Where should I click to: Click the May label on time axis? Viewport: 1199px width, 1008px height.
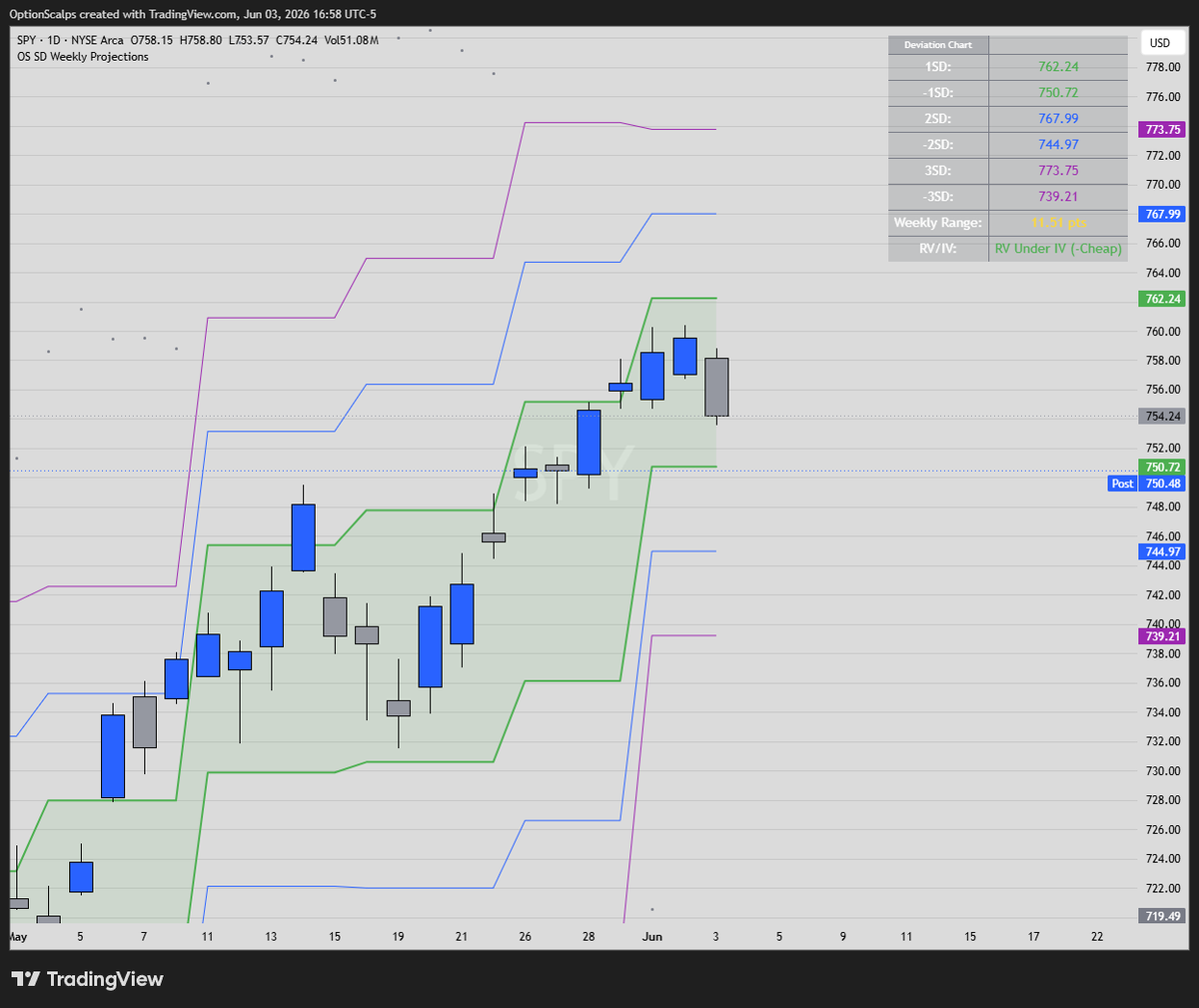click(x=17, y=936)
